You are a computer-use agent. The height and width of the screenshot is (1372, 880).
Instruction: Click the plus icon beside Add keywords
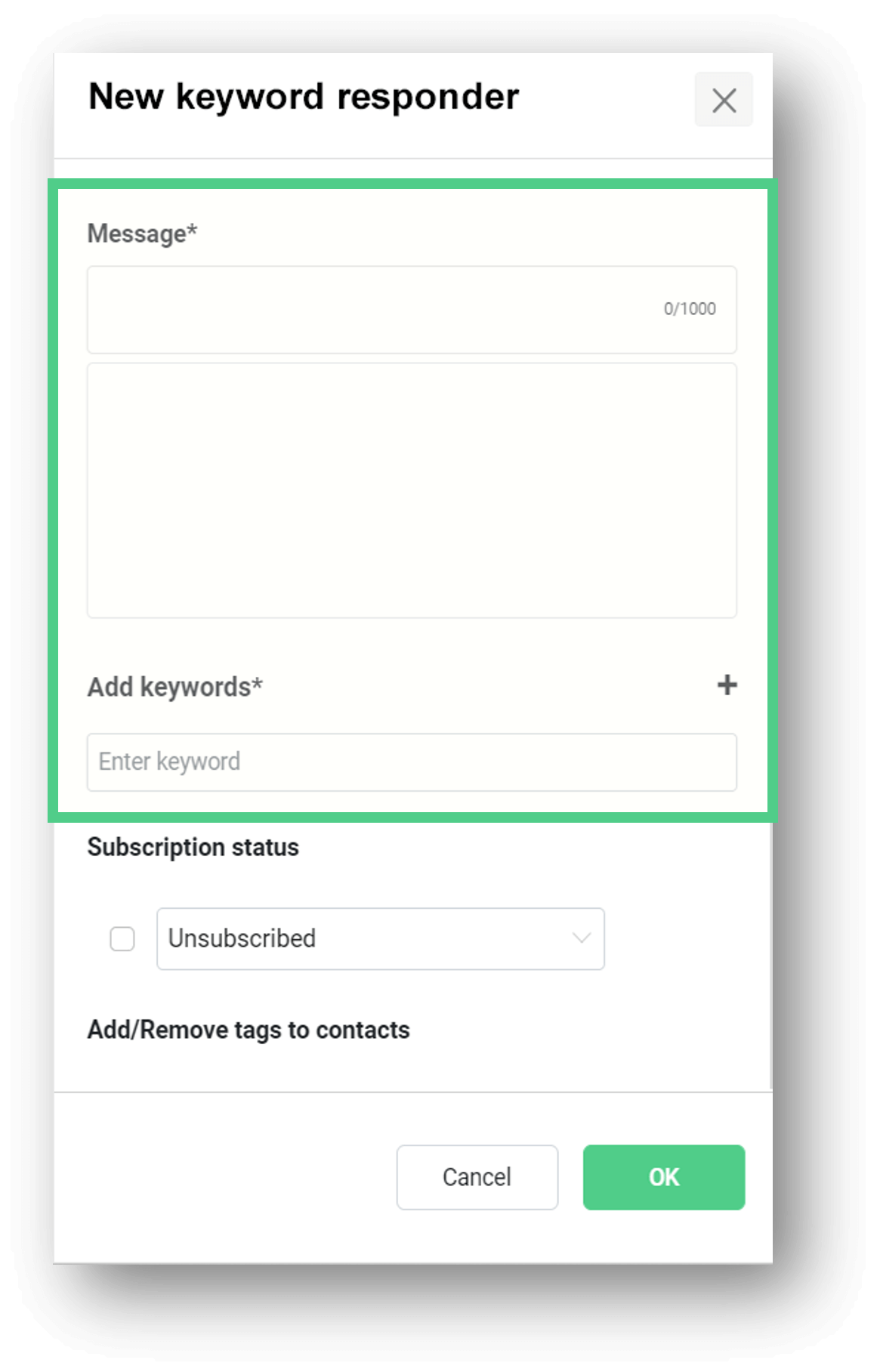(x=727, y=685)
